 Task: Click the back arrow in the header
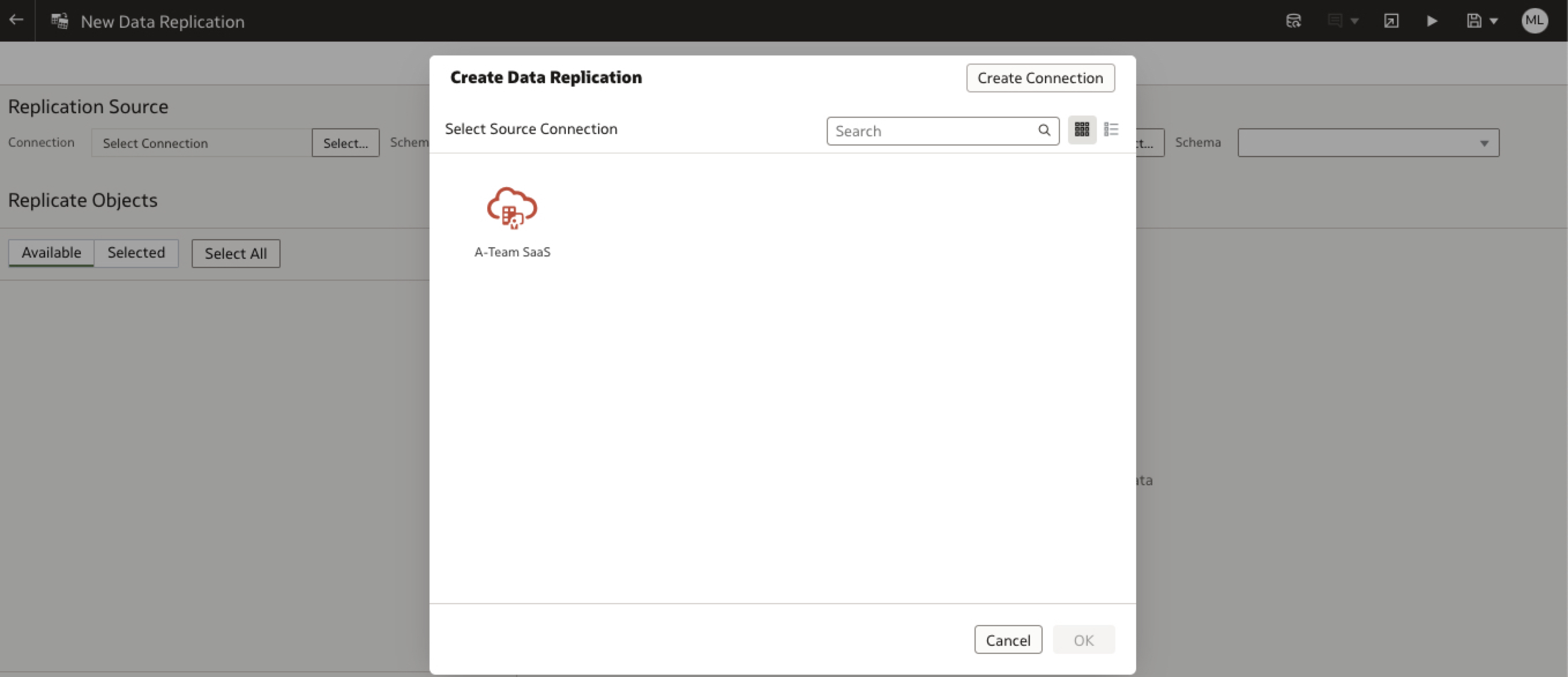pyautogui.click(x=16, y=20)
